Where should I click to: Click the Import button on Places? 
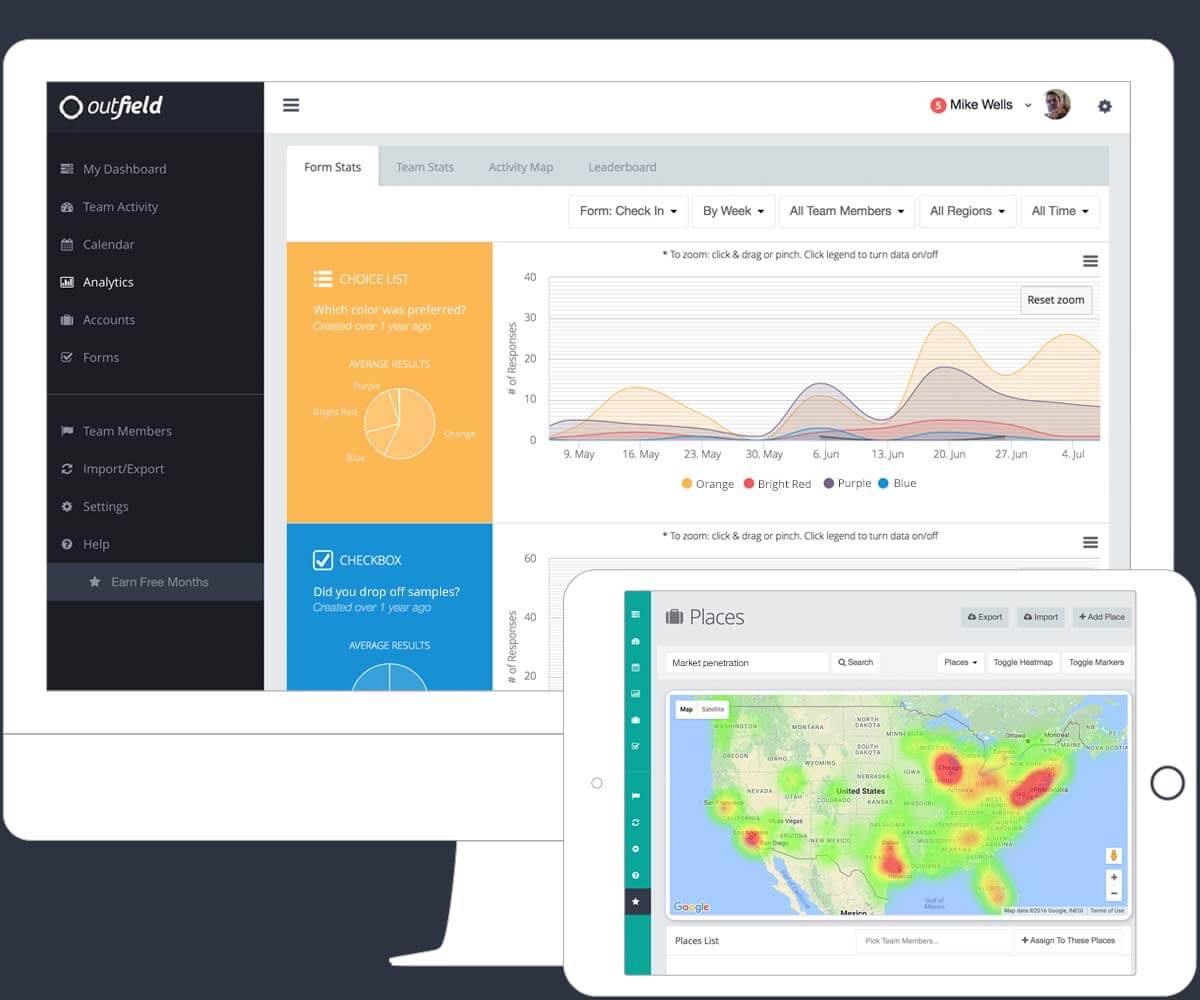(x=1041, y=617)
